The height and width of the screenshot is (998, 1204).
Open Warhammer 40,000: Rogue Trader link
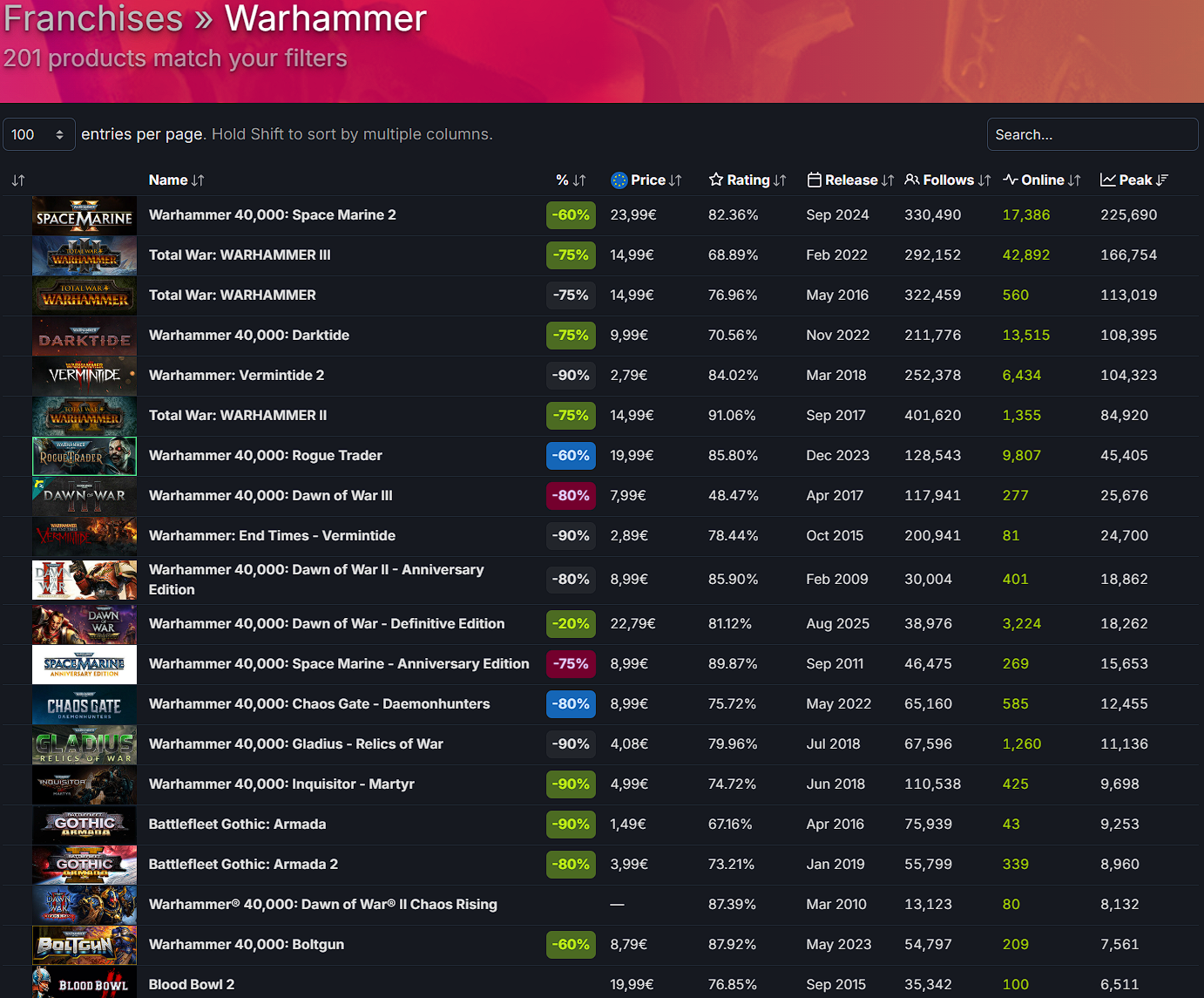[266, 455]
